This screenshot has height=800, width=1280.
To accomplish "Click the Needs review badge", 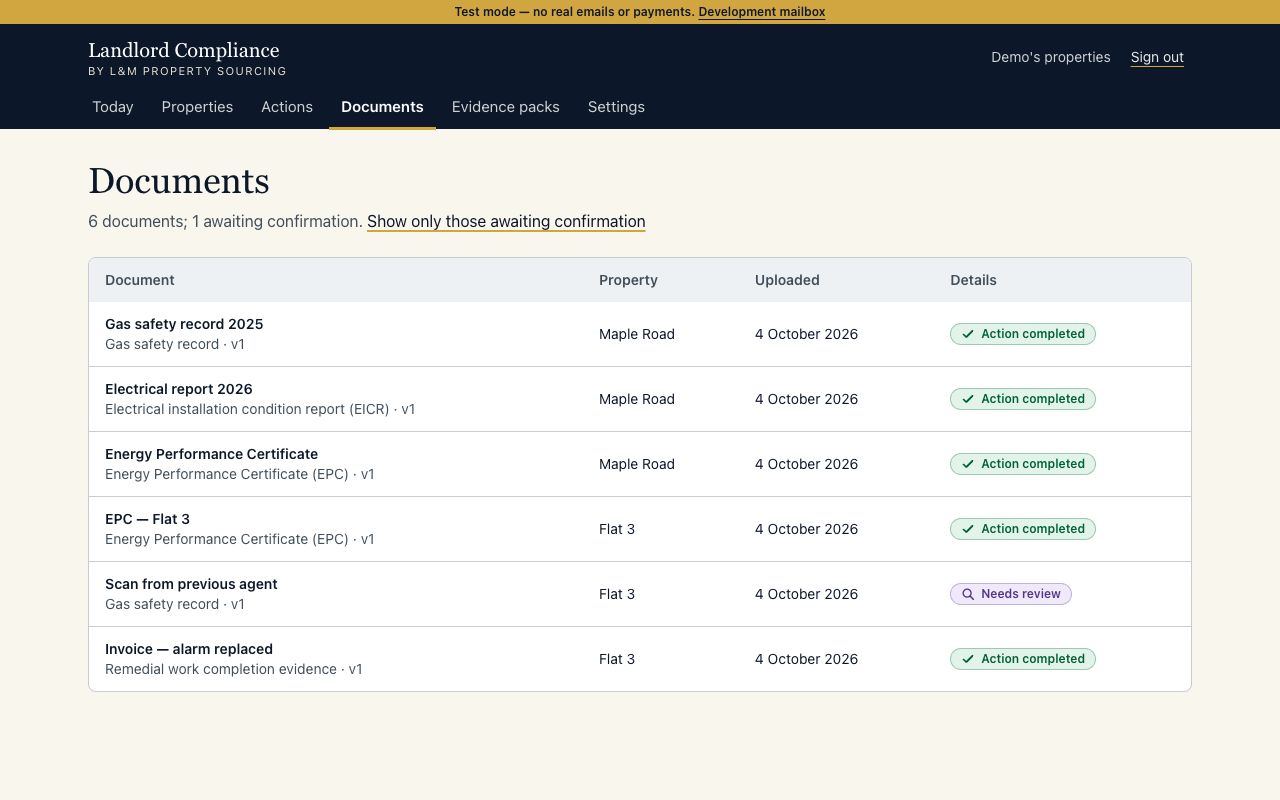I will click(x=1011, y=594).
